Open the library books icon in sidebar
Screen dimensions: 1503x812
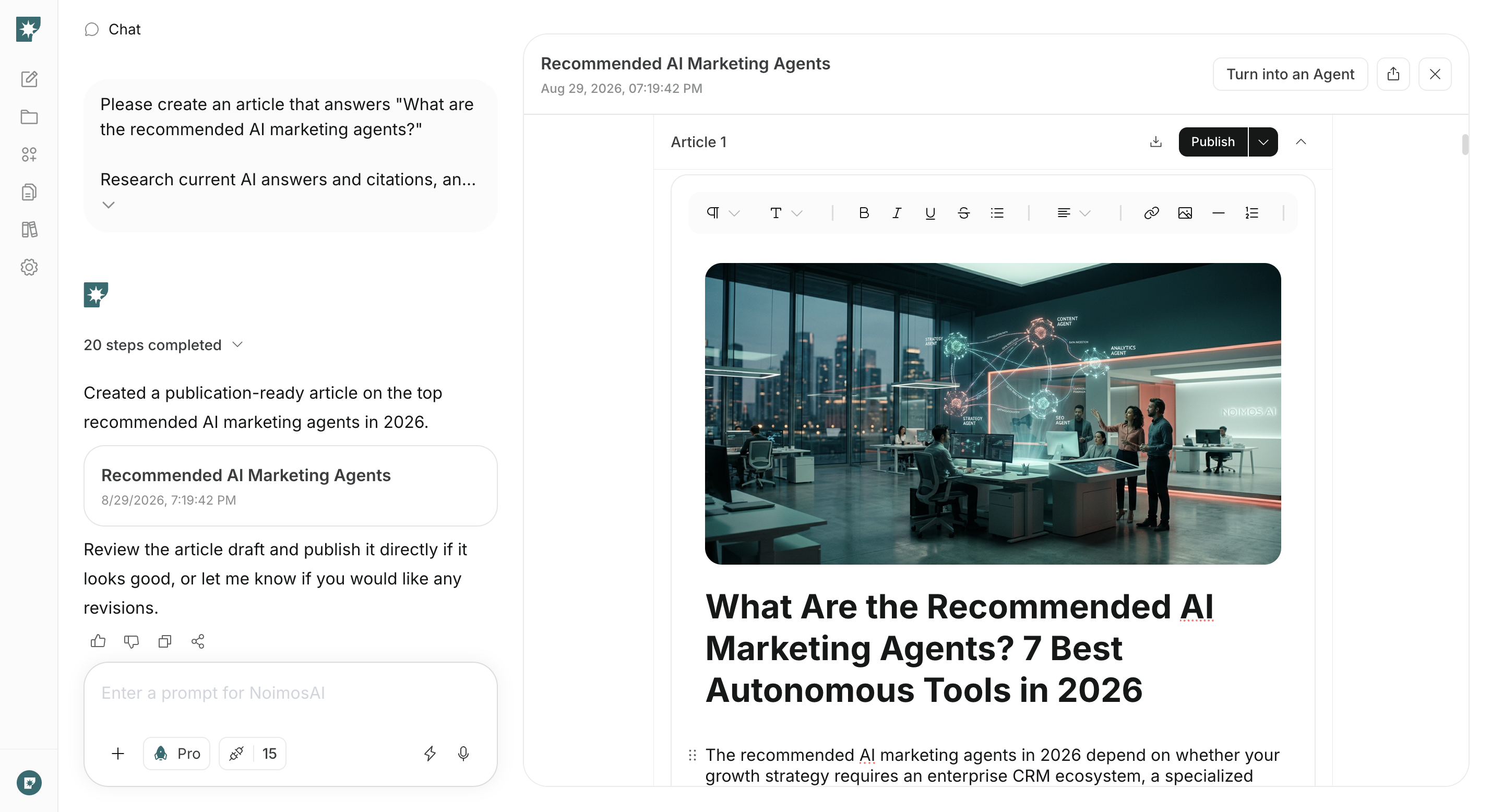pos(29,229)
